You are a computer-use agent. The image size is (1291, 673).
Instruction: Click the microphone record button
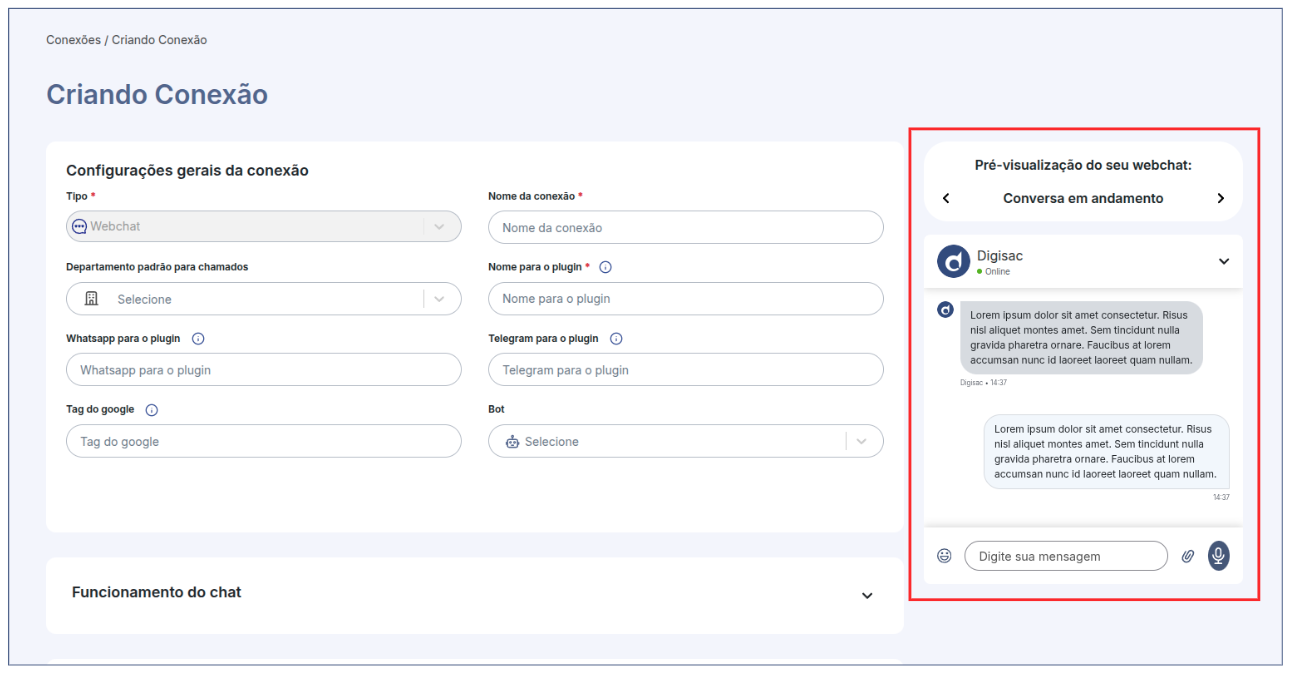pyautogui.click(x=1217, y=556)
